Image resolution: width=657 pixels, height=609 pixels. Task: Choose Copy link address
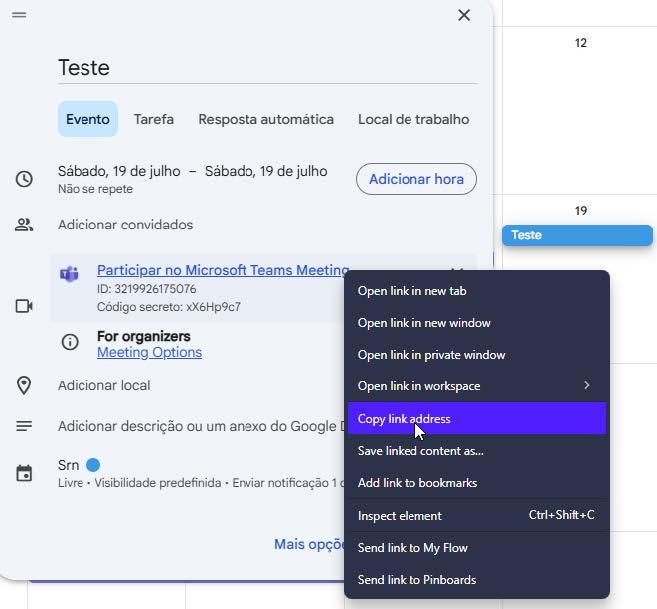point(477,418)
